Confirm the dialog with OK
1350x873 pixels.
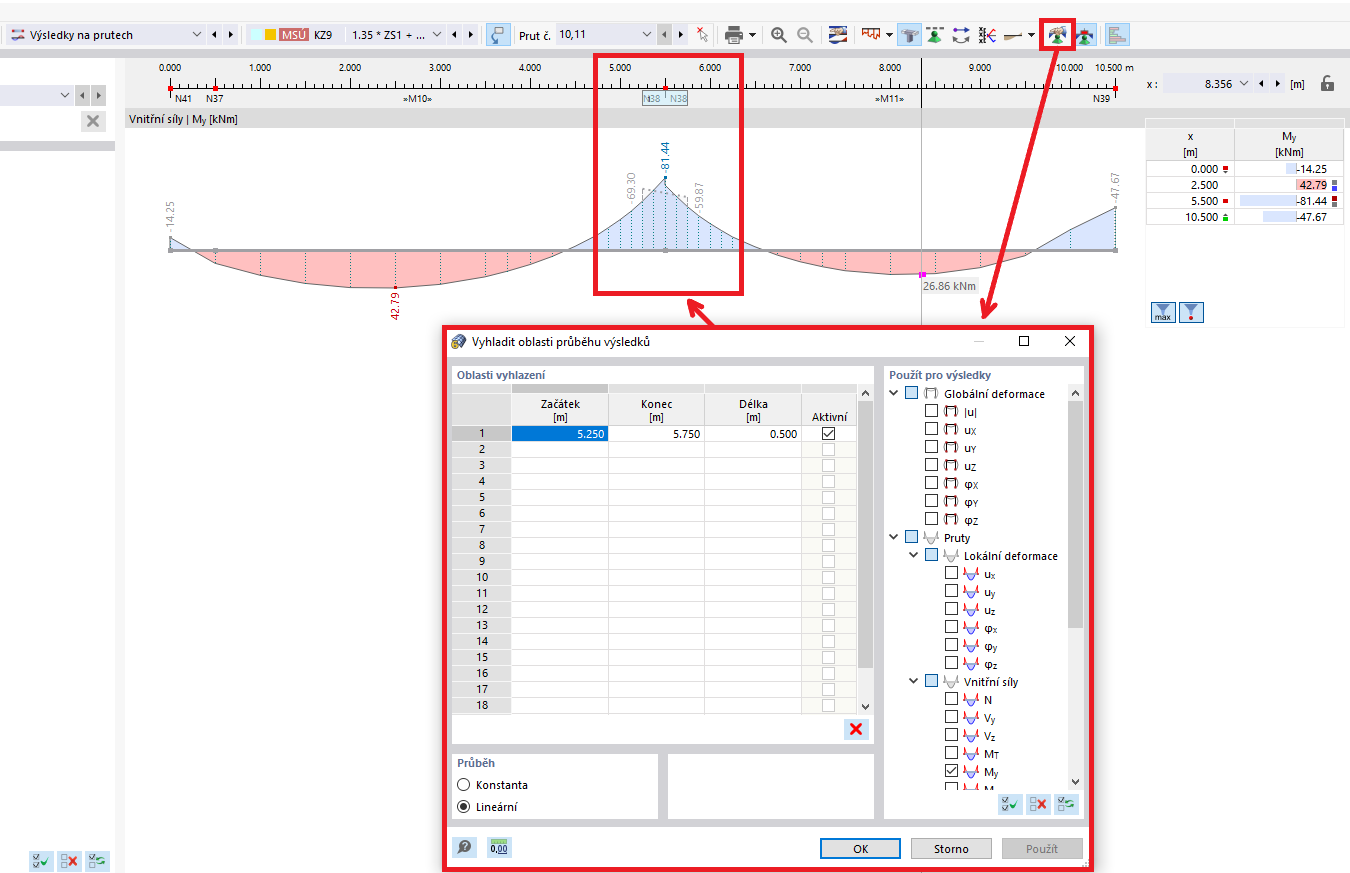point(860,848)
